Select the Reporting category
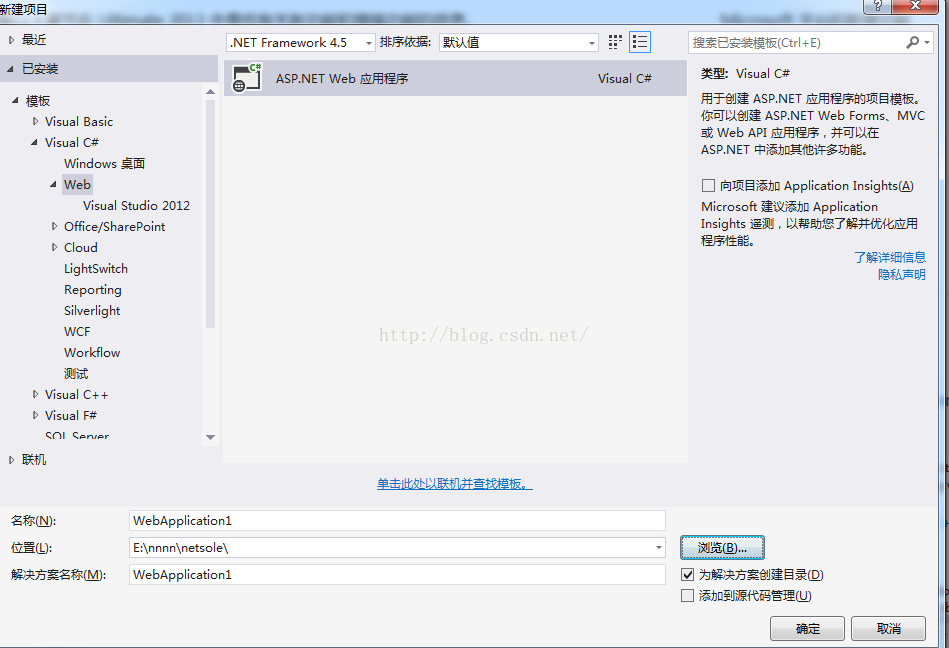The height and width of the screenshot is (648, 949). pos(93,290)
